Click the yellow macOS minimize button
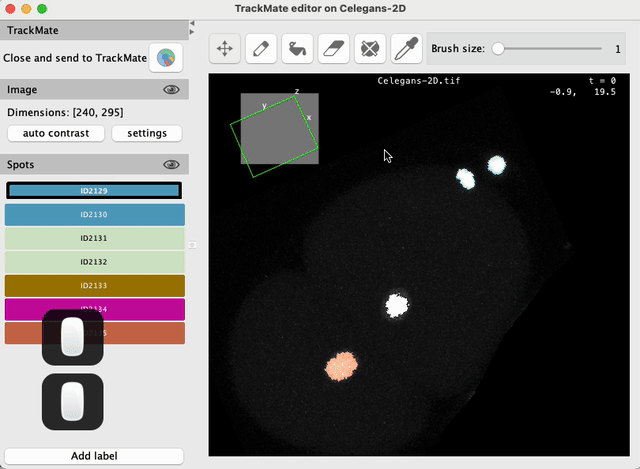The image size is (640, 469). [26, 9]
